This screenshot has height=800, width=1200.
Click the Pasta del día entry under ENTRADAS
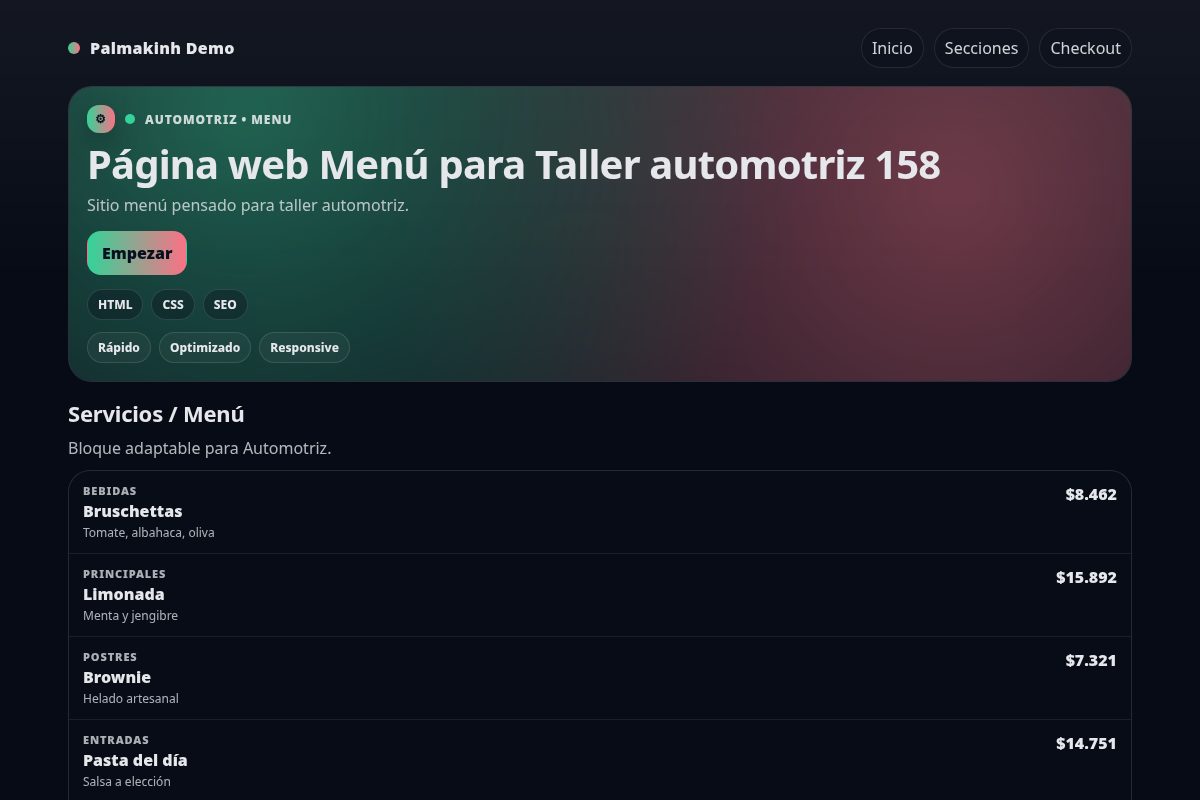point(135,760)
